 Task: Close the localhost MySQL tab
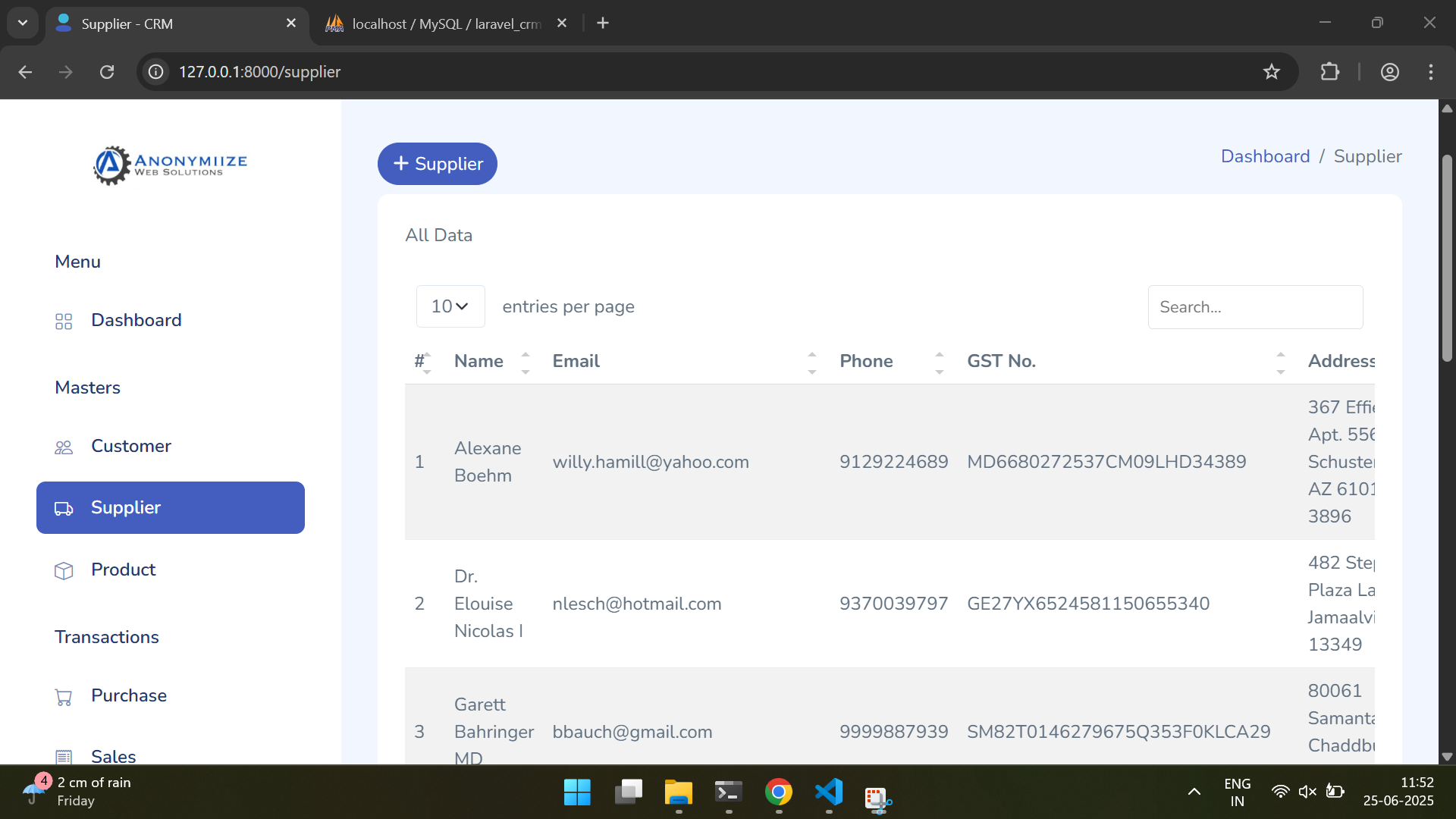(x=562, y=24)
